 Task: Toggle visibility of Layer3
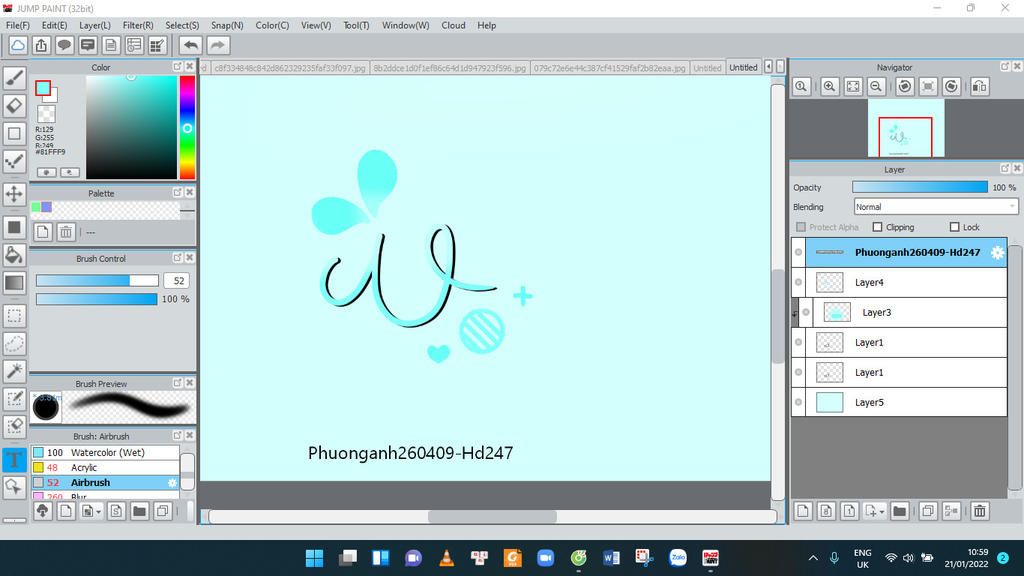806,312
